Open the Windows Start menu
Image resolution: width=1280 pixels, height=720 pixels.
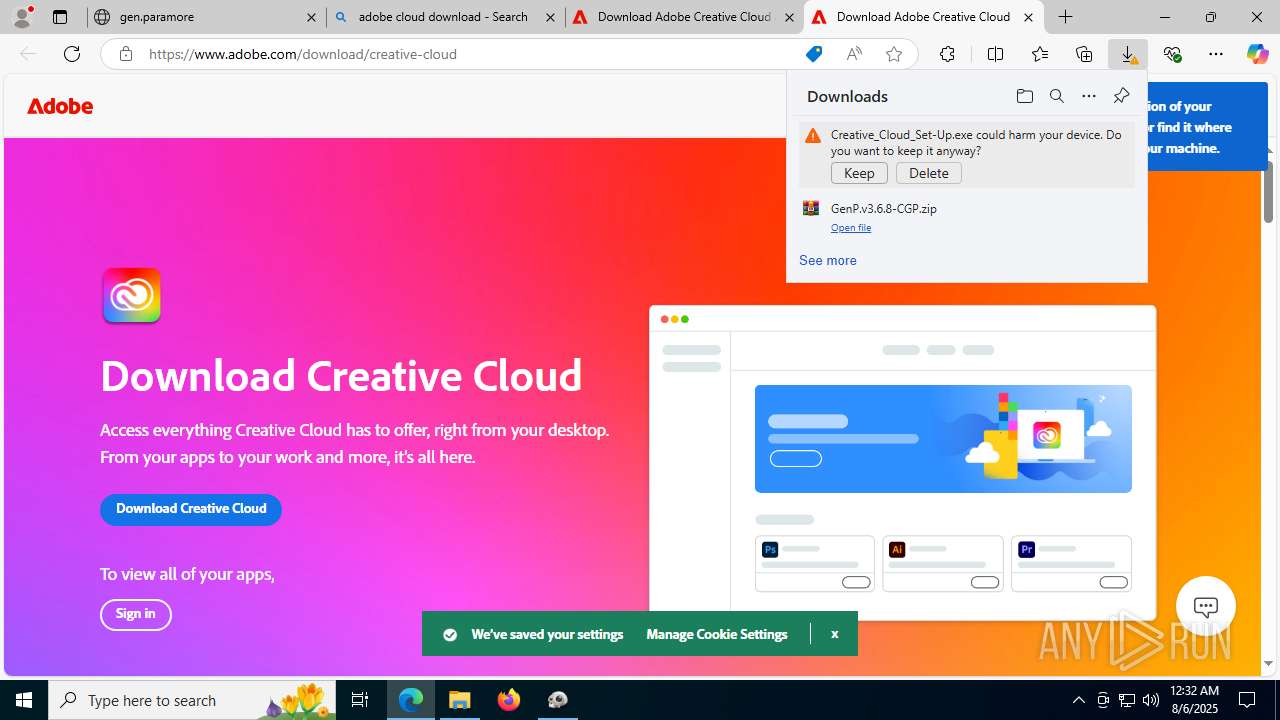point(24,700)
